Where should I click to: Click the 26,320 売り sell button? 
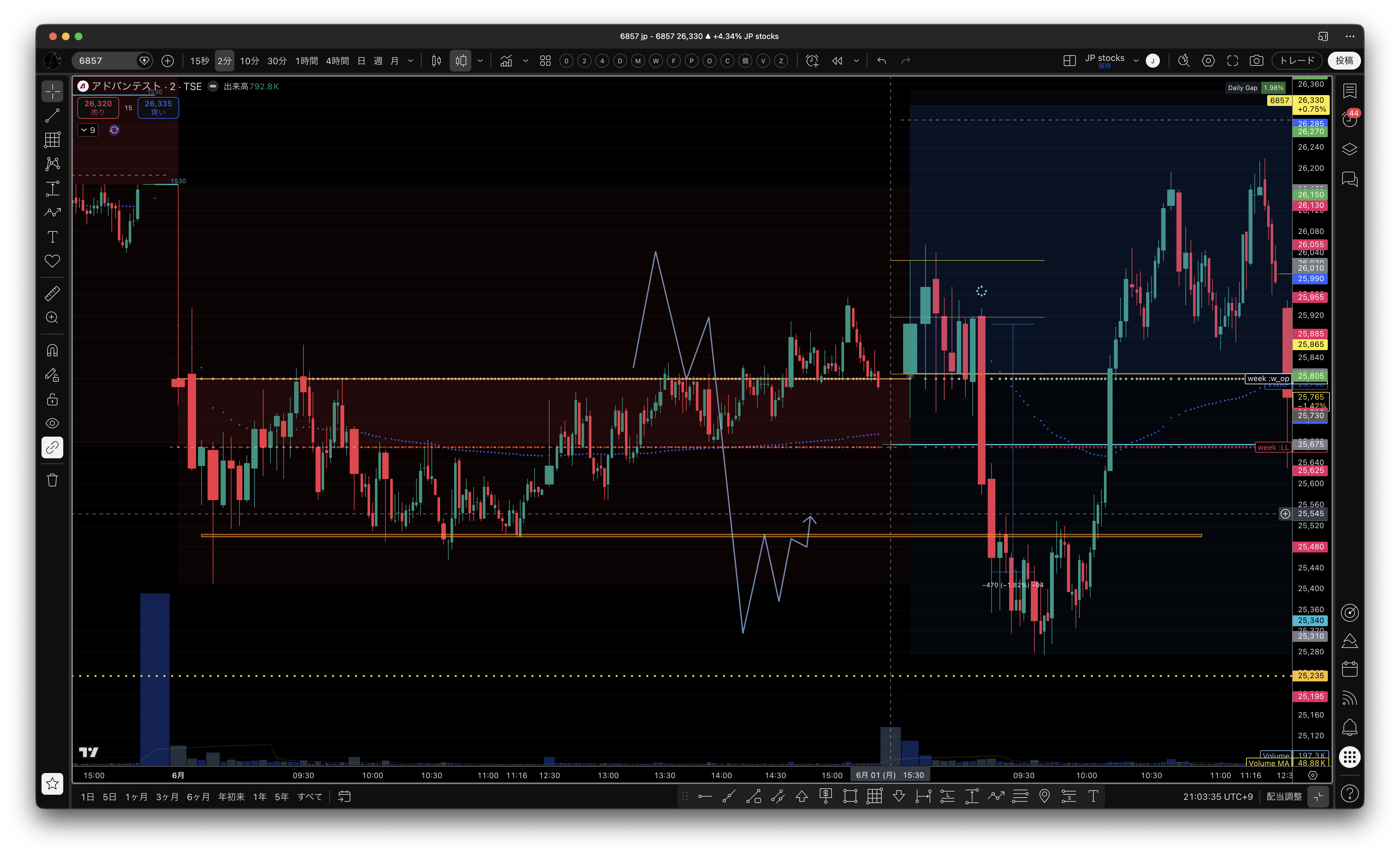pyautogui.click(x=98, y=107)
